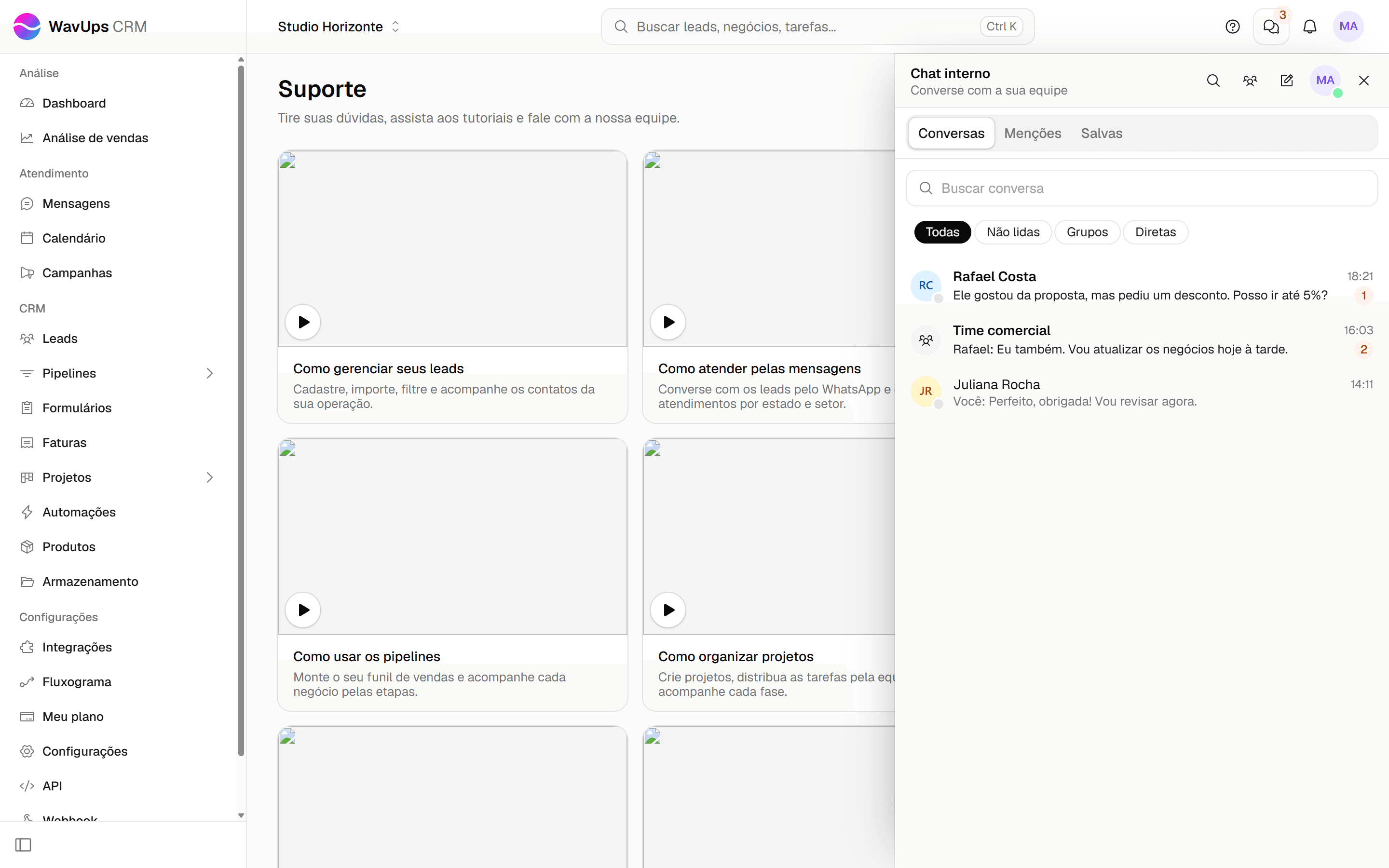Open Integrações in the sidebar
The height and width of the screenshot is (868, 1389).
coord(119,647)
